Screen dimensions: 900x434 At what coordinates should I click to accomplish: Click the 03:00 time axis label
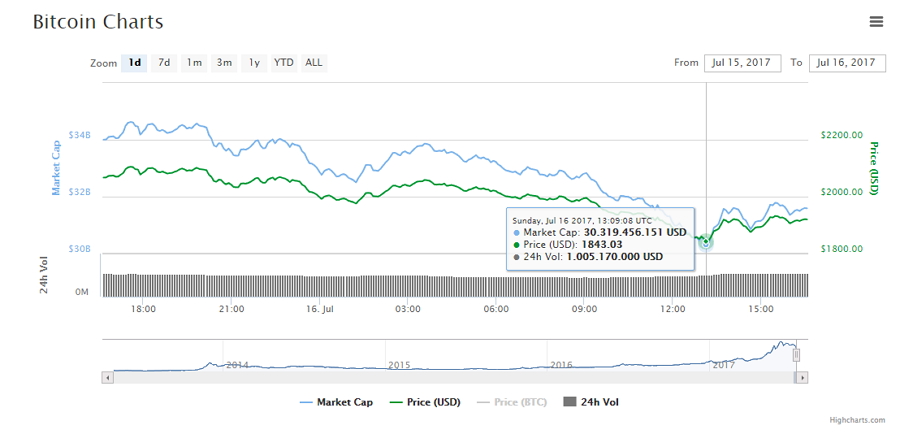[x=408, y=309]
